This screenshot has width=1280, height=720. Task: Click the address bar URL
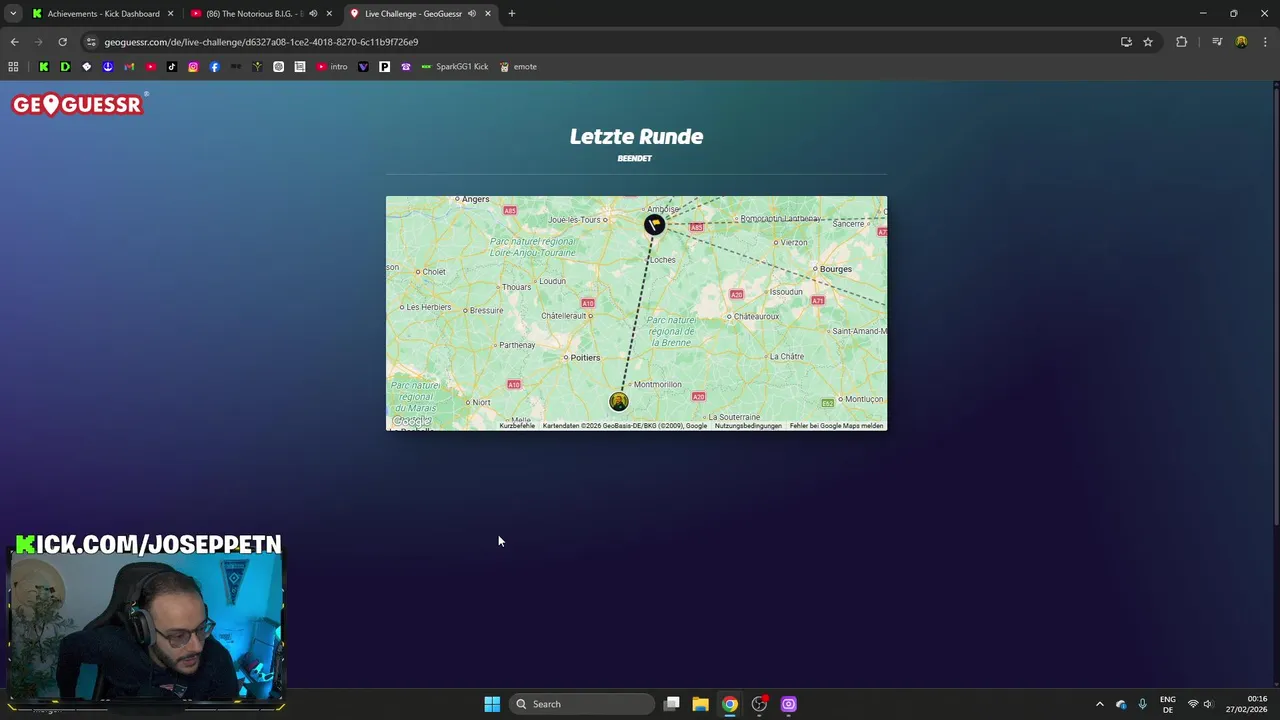[261, 42]
